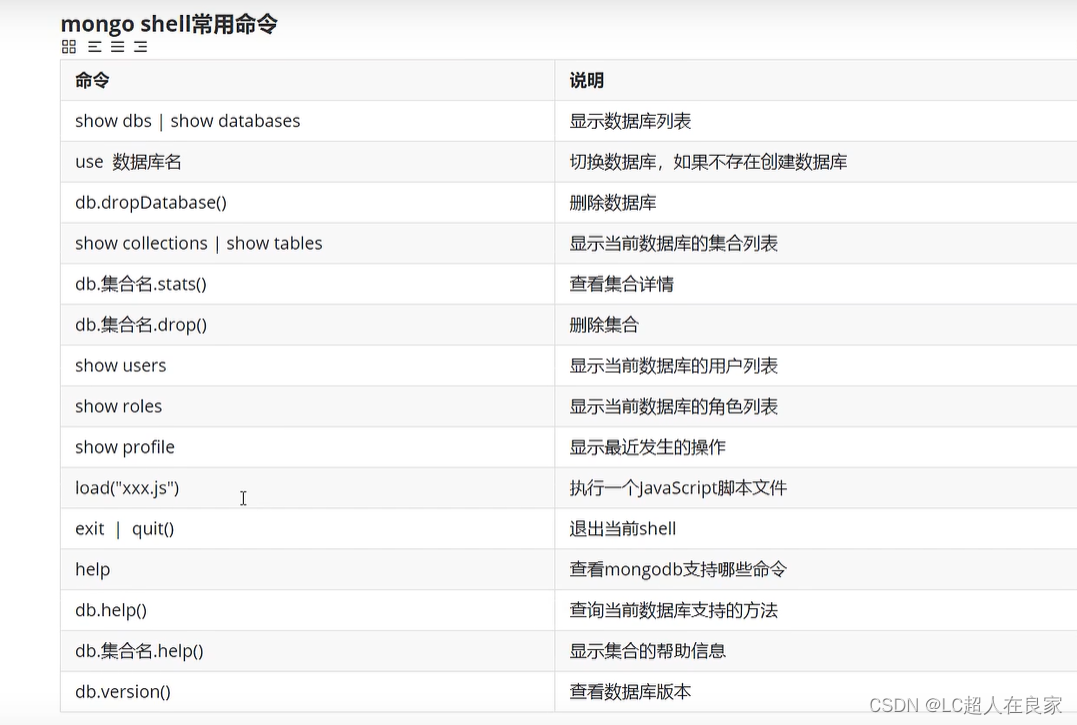Image resolution: width=1077 pixels, height=725 pixels.
Task: Click the 'show collections | show tables' cell
Action: click(x=308, y=243)
